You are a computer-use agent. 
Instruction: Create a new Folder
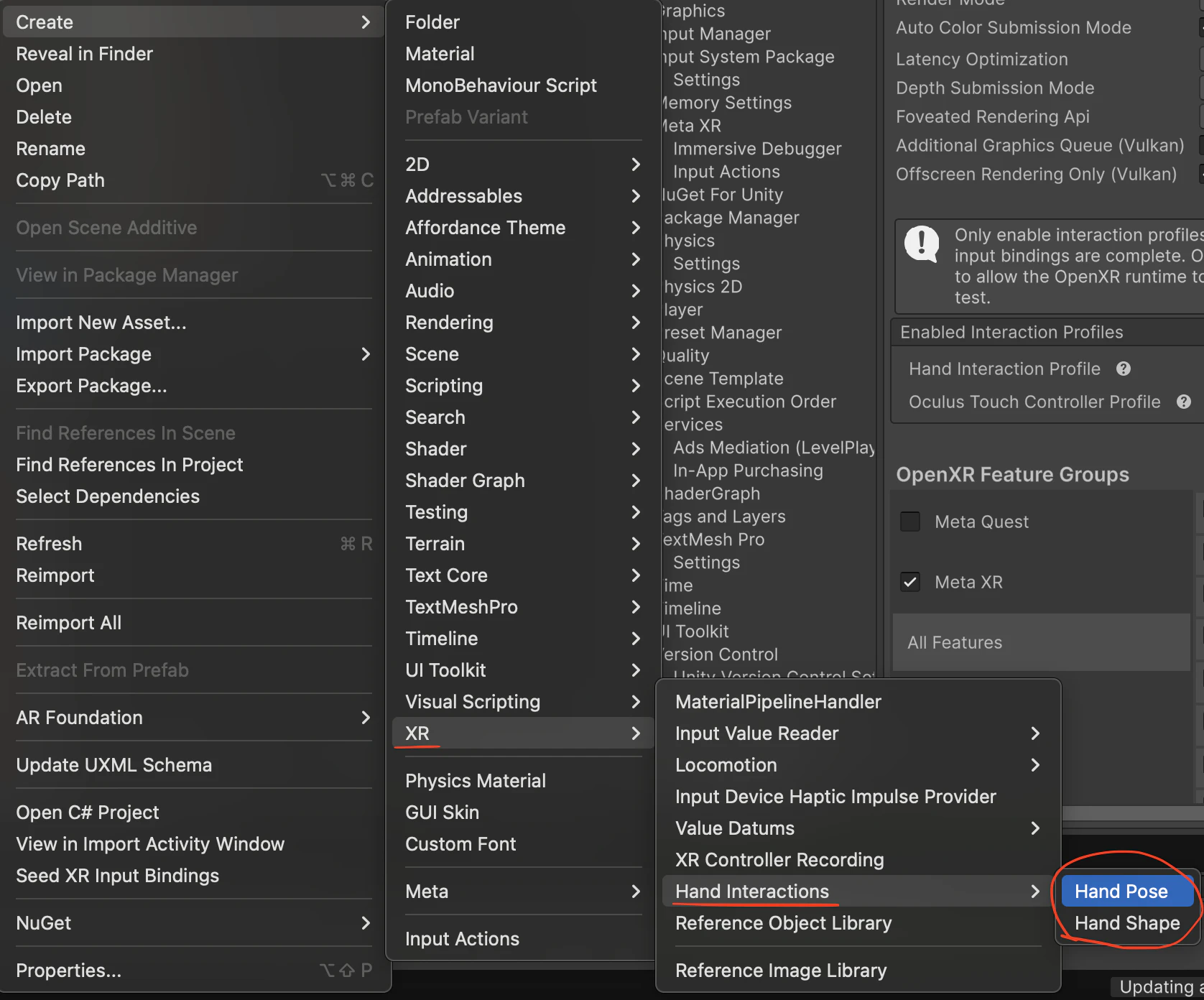(523, 22)
